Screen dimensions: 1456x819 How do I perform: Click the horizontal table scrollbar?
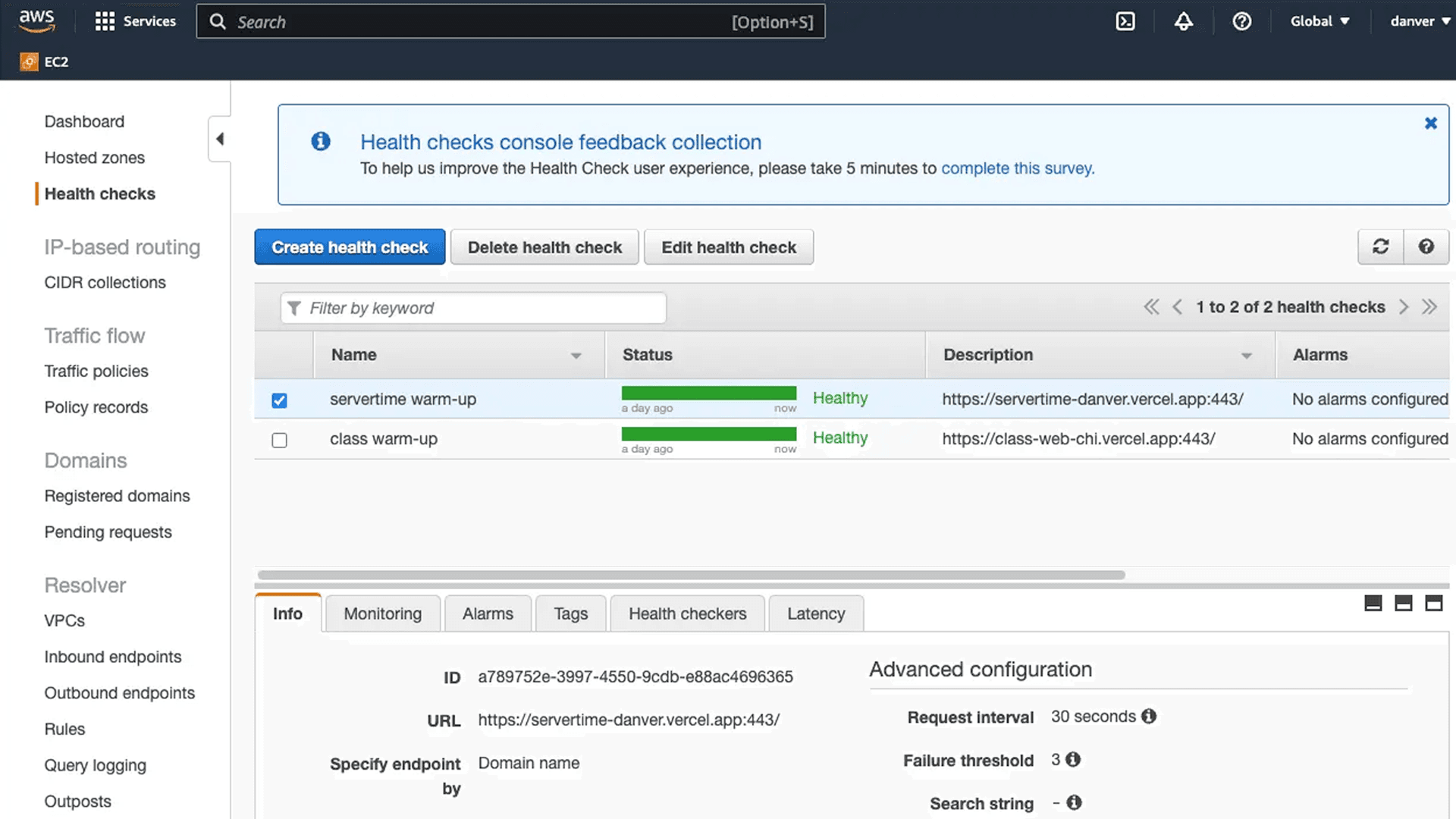click(691, 575)
